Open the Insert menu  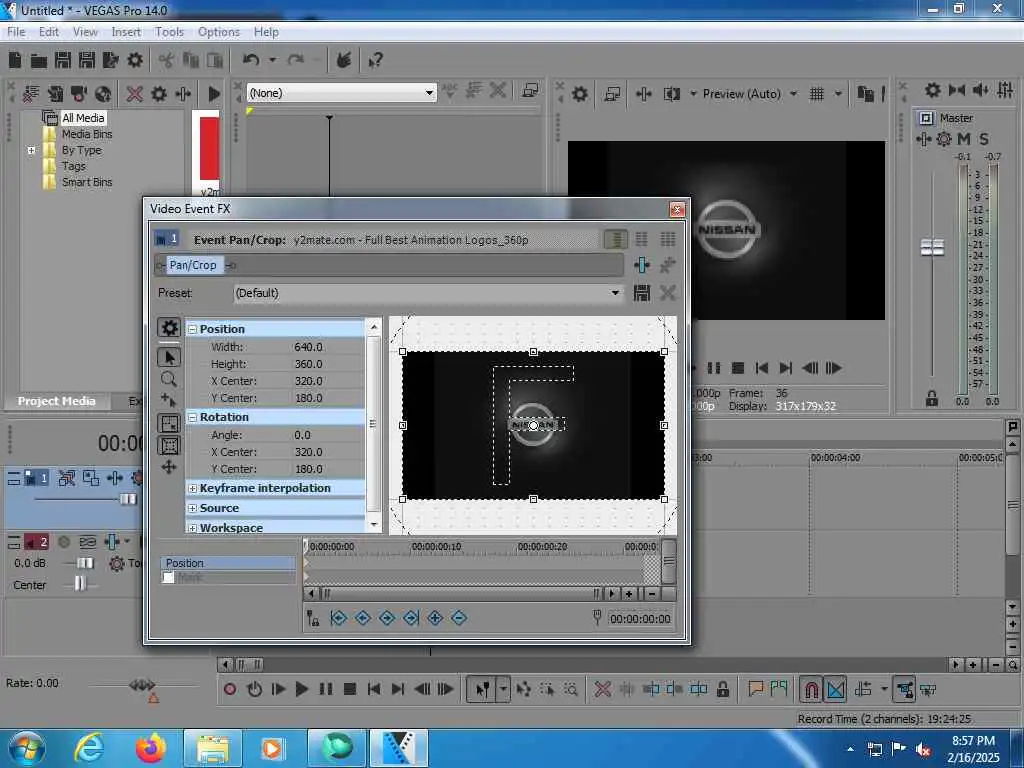(x=126, y=31)
